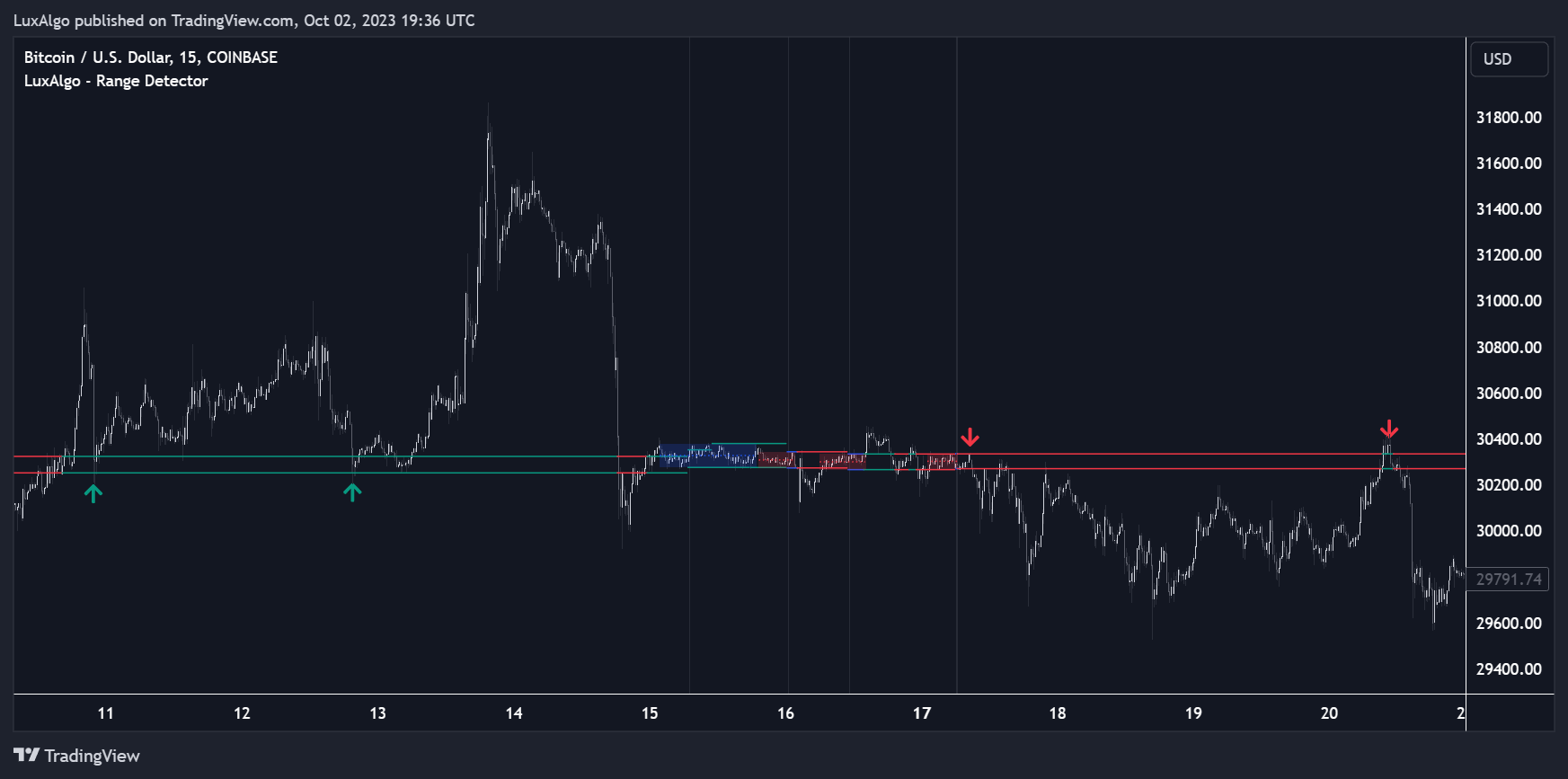Image resolution: width=1568 pixels, height=779 pixels.
Task: Click the red down arrow signal after date 20
Action: tap(1389, 429)
